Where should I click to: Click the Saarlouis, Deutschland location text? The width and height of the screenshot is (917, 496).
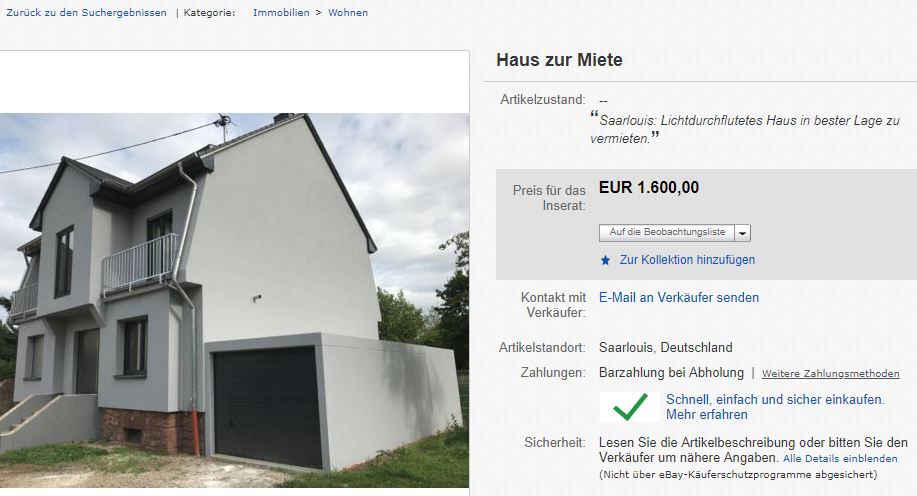(x=666, y=347)
